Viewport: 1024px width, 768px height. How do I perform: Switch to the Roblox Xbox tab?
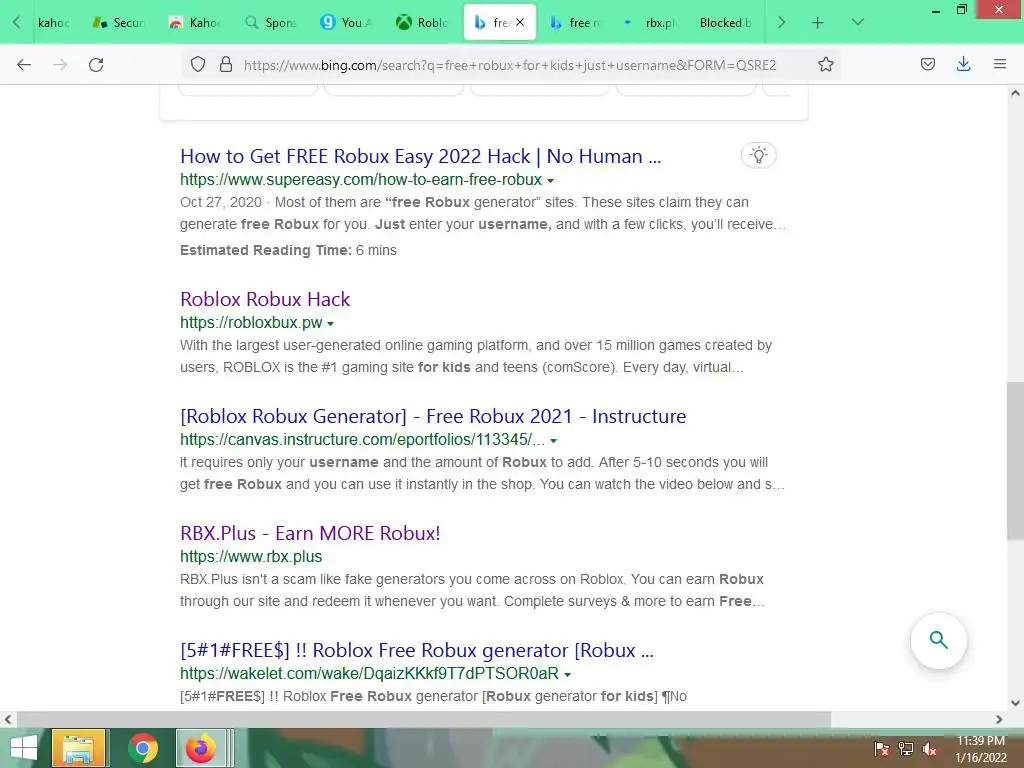tap(422, 23)
